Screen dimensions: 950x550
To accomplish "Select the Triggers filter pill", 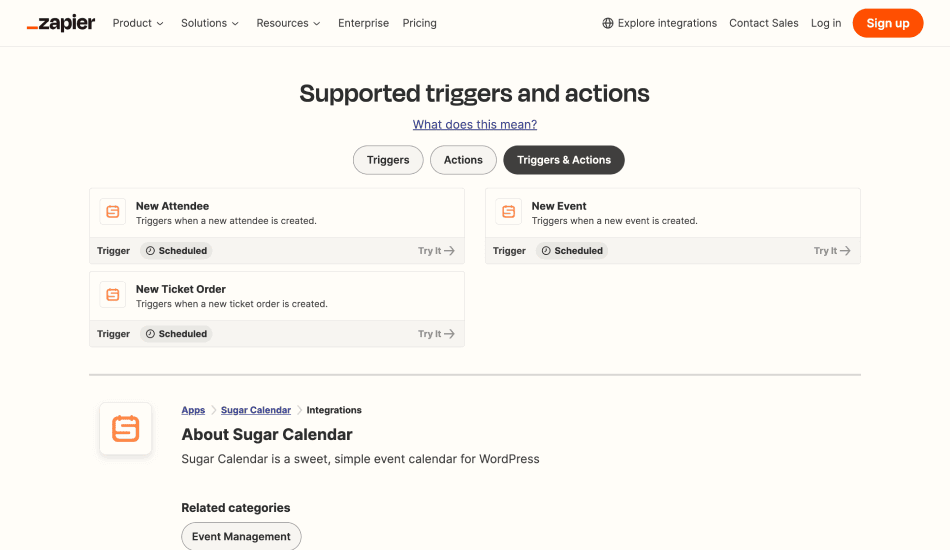I will coord(388,160).
